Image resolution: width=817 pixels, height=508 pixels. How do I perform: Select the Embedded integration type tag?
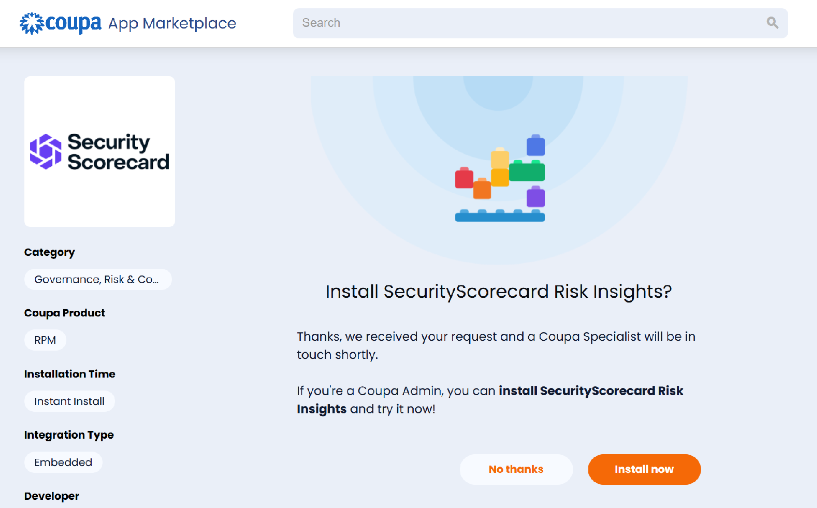[x=63, y=462]
